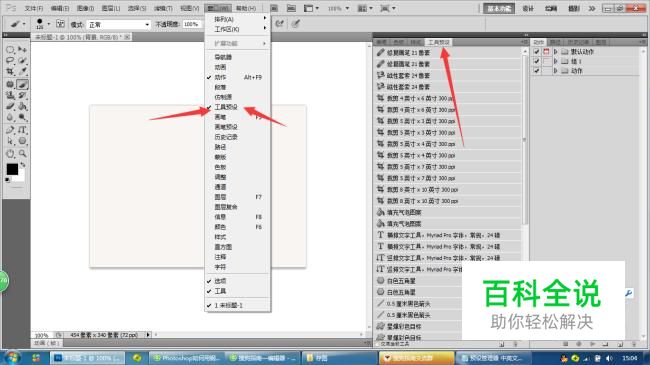
Task: Toggle dialog control for 默认动作
Action: [x=546, y=52]
